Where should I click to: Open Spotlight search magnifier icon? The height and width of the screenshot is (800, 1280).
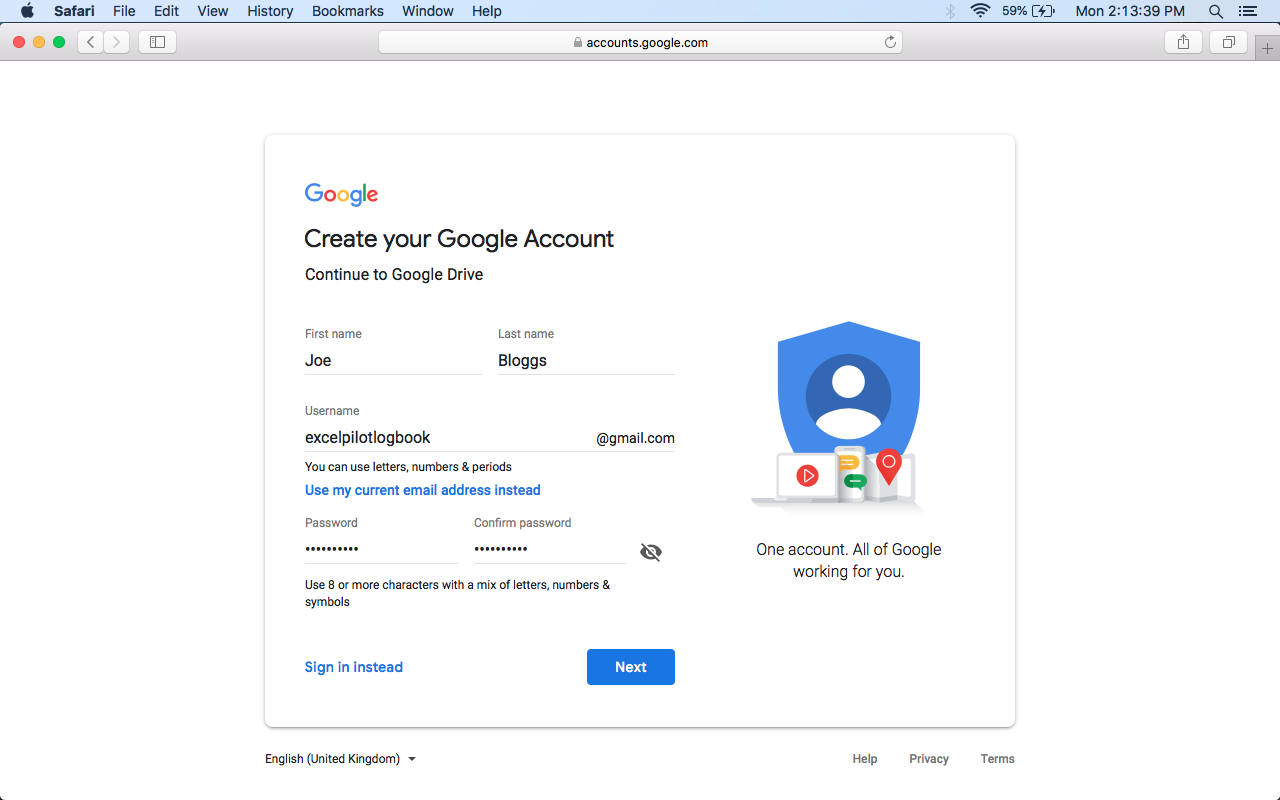click(1216, 11)
